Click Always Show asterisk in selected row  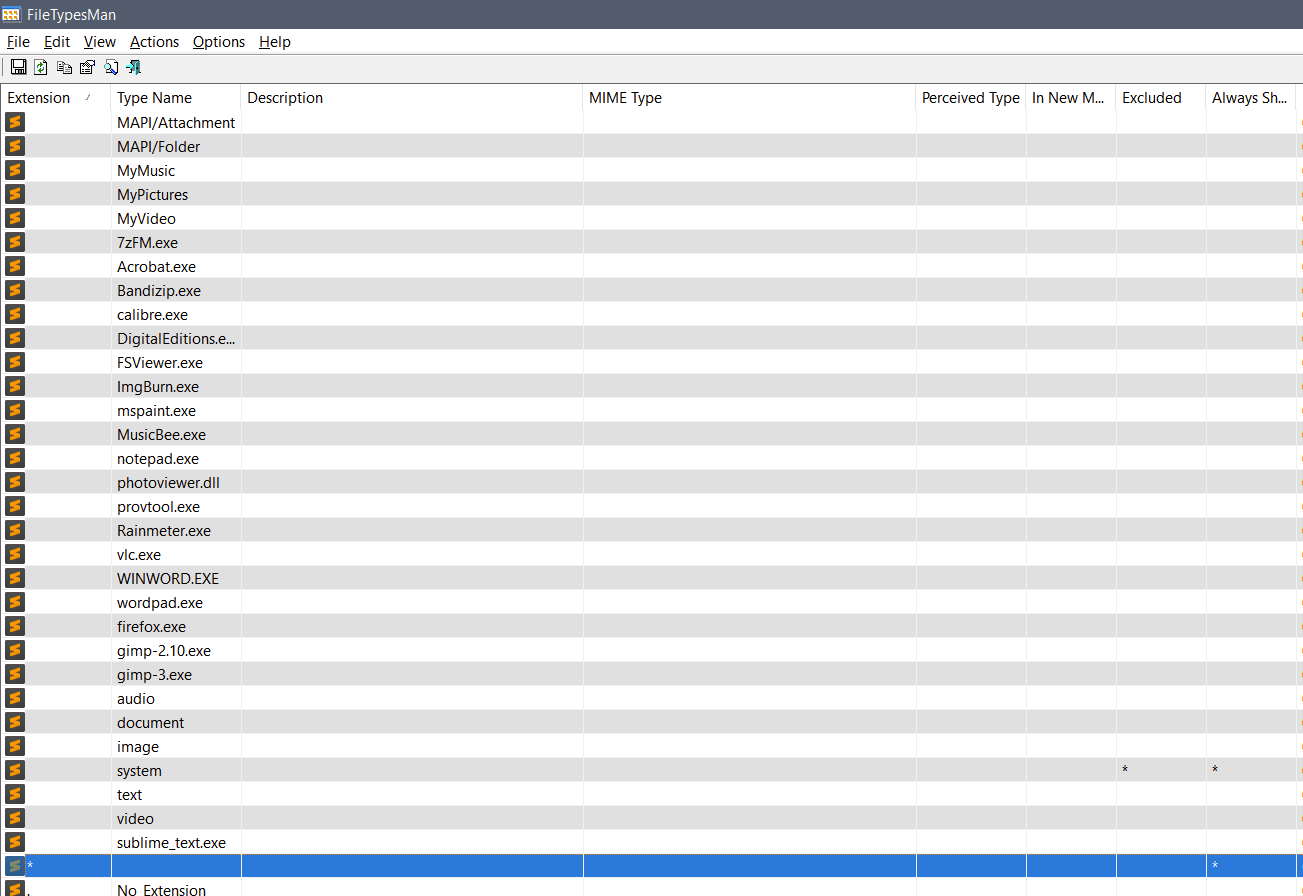click(1215, 867)
